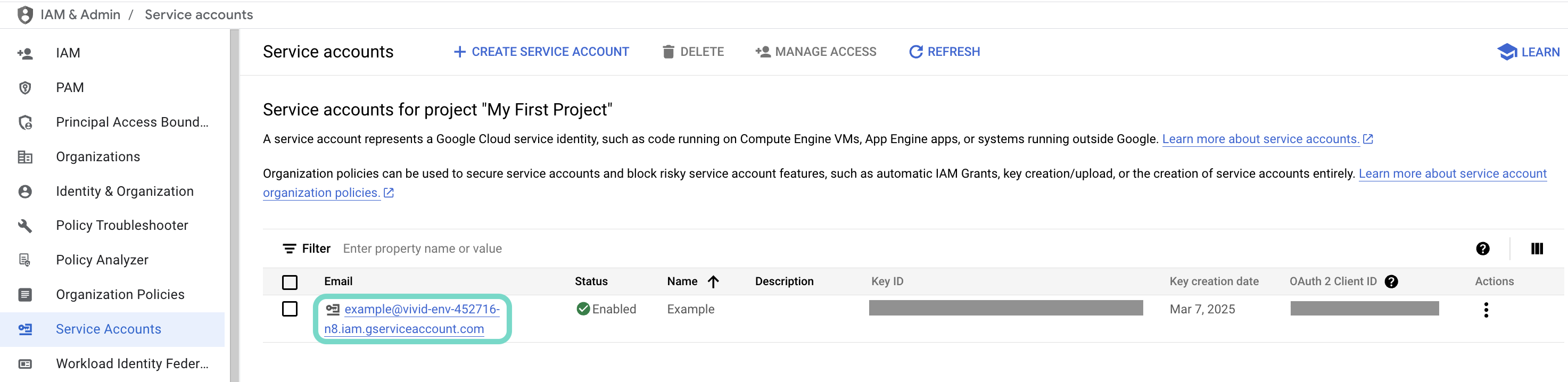
Task: Click the Policy Analyzer document icon
Action: click(25, 260)
